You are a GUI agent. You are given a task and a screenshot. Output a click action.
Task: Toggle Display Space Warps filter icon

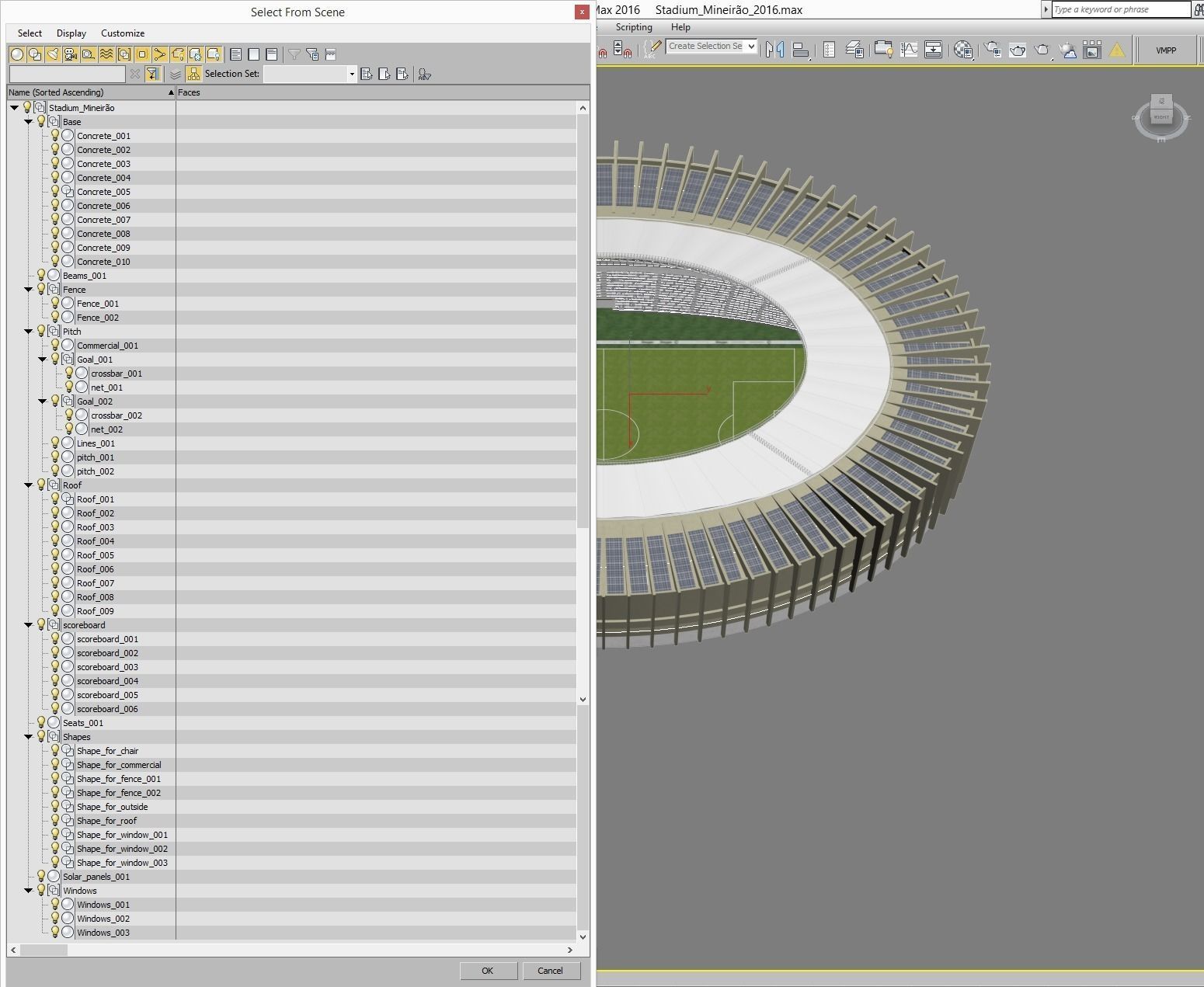[106, 54]
